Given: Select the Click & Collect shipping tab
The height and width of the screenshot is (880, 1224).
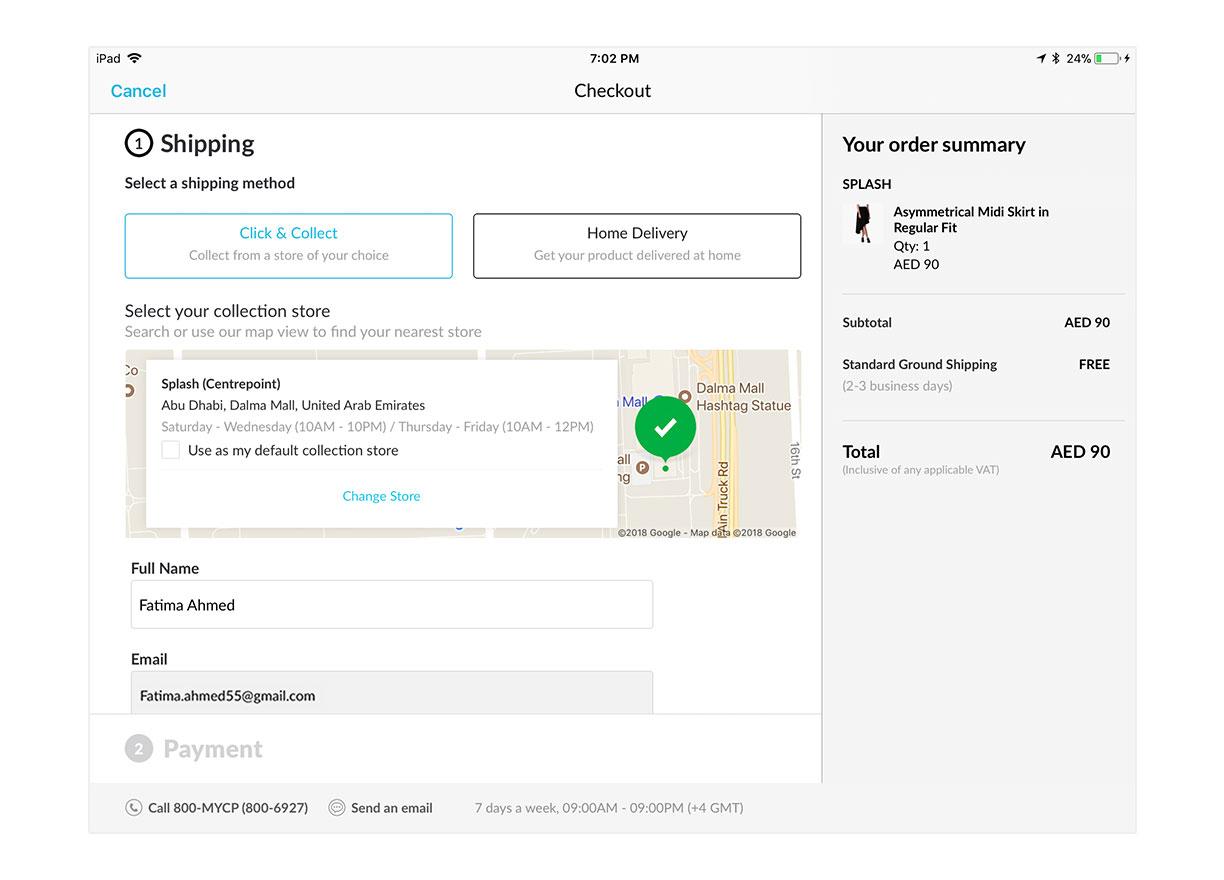Looking at the screenshot, I should [288, 245].
